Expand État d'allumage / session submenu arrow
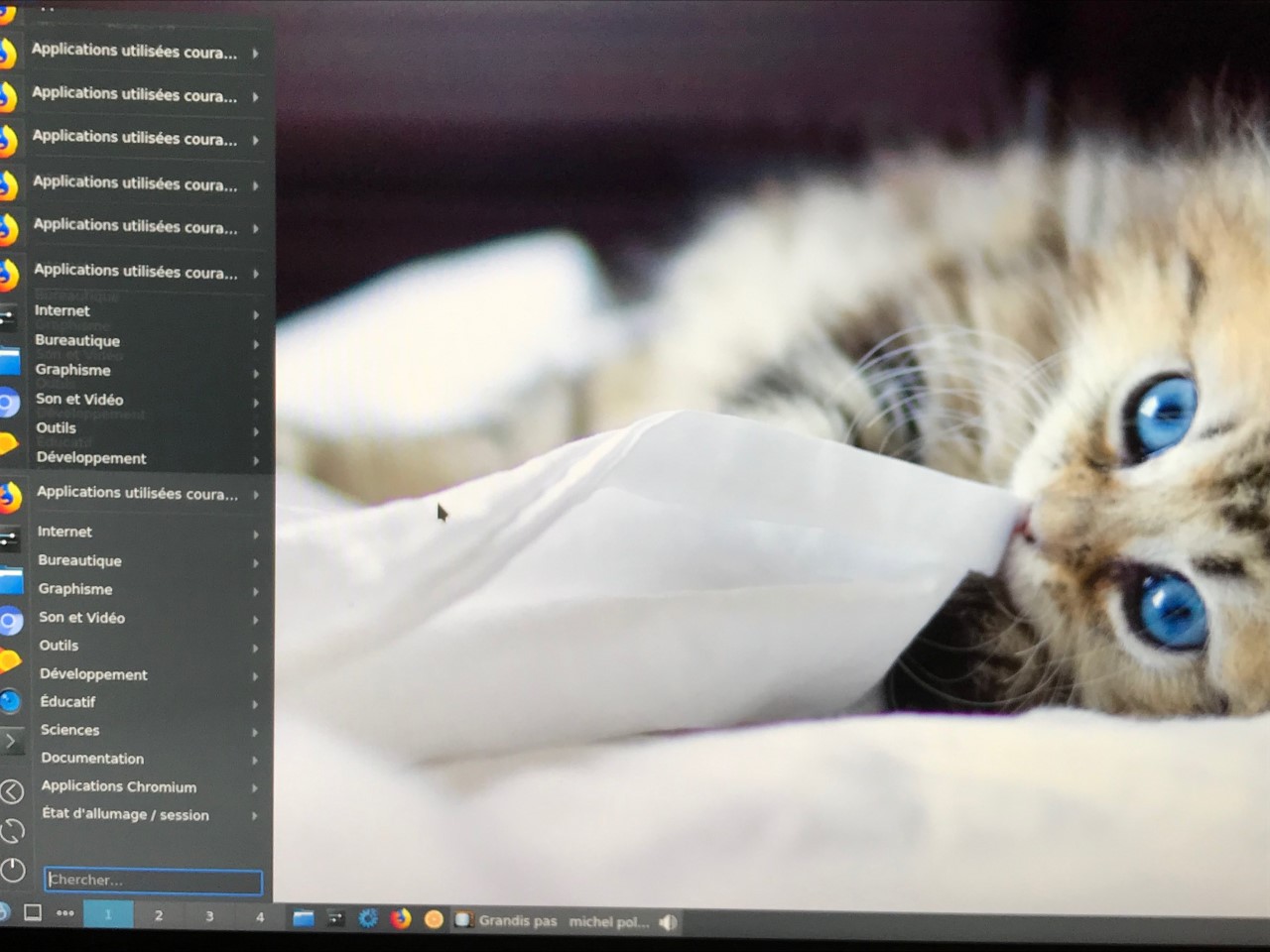 [x=255, y=816]
